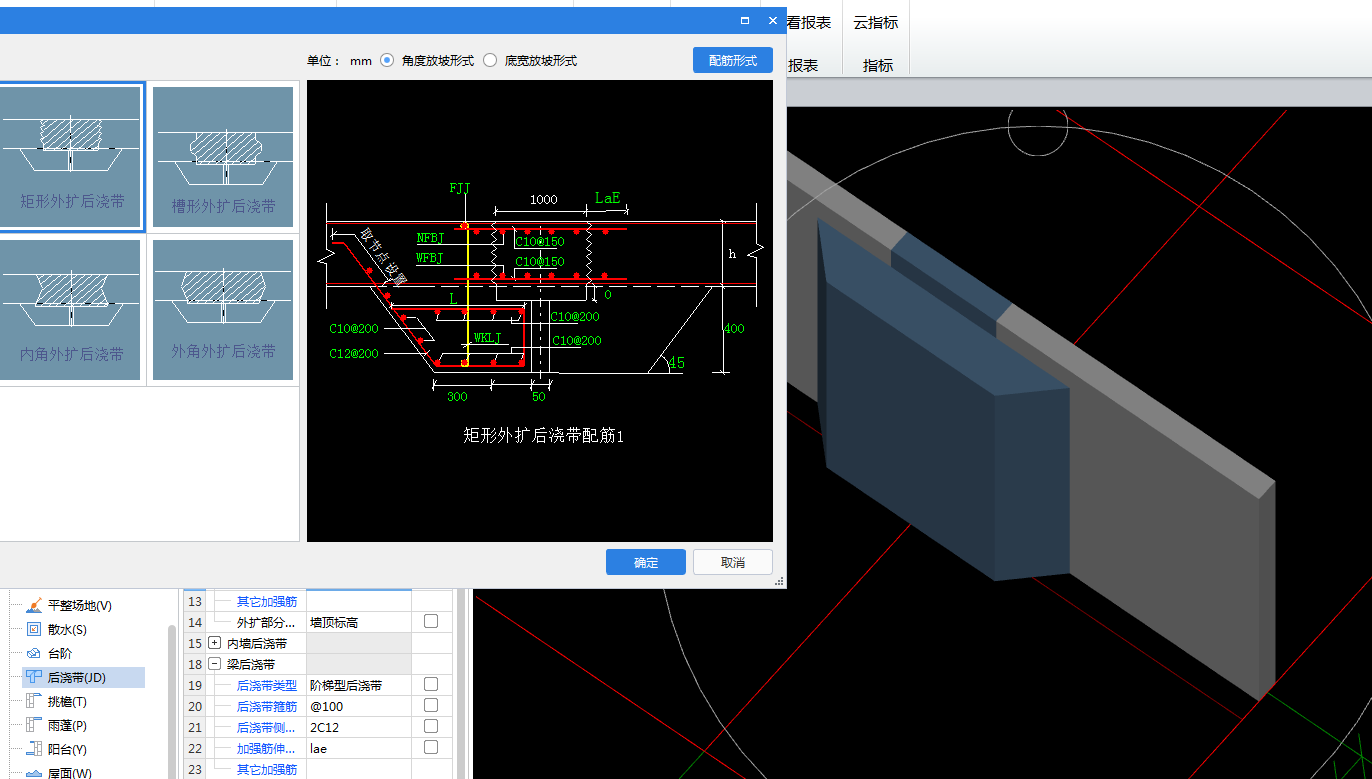Click the FJJ label in the diagram

(x=460, y=188)
